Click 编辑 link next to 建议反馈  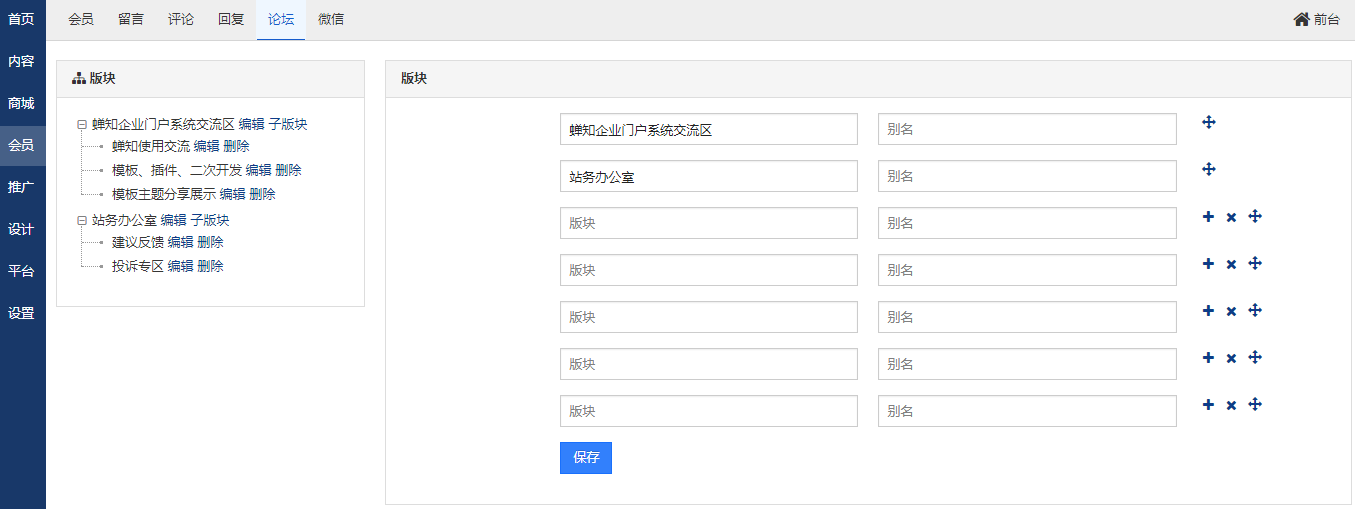tap(180, 242)
